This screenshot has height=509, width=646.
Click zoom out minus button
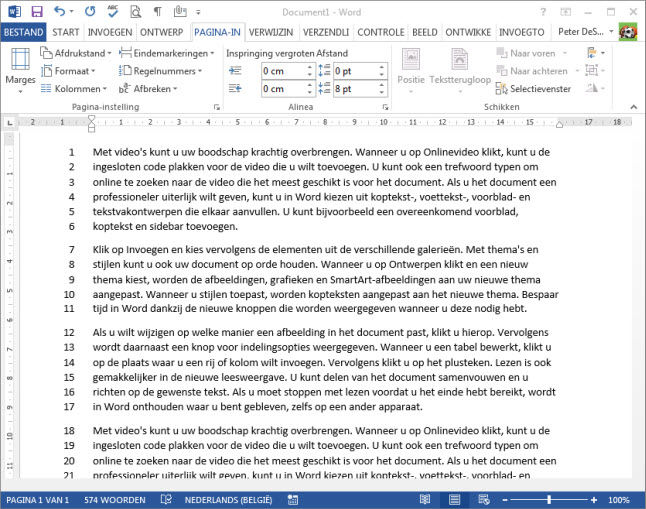[505, 500]
